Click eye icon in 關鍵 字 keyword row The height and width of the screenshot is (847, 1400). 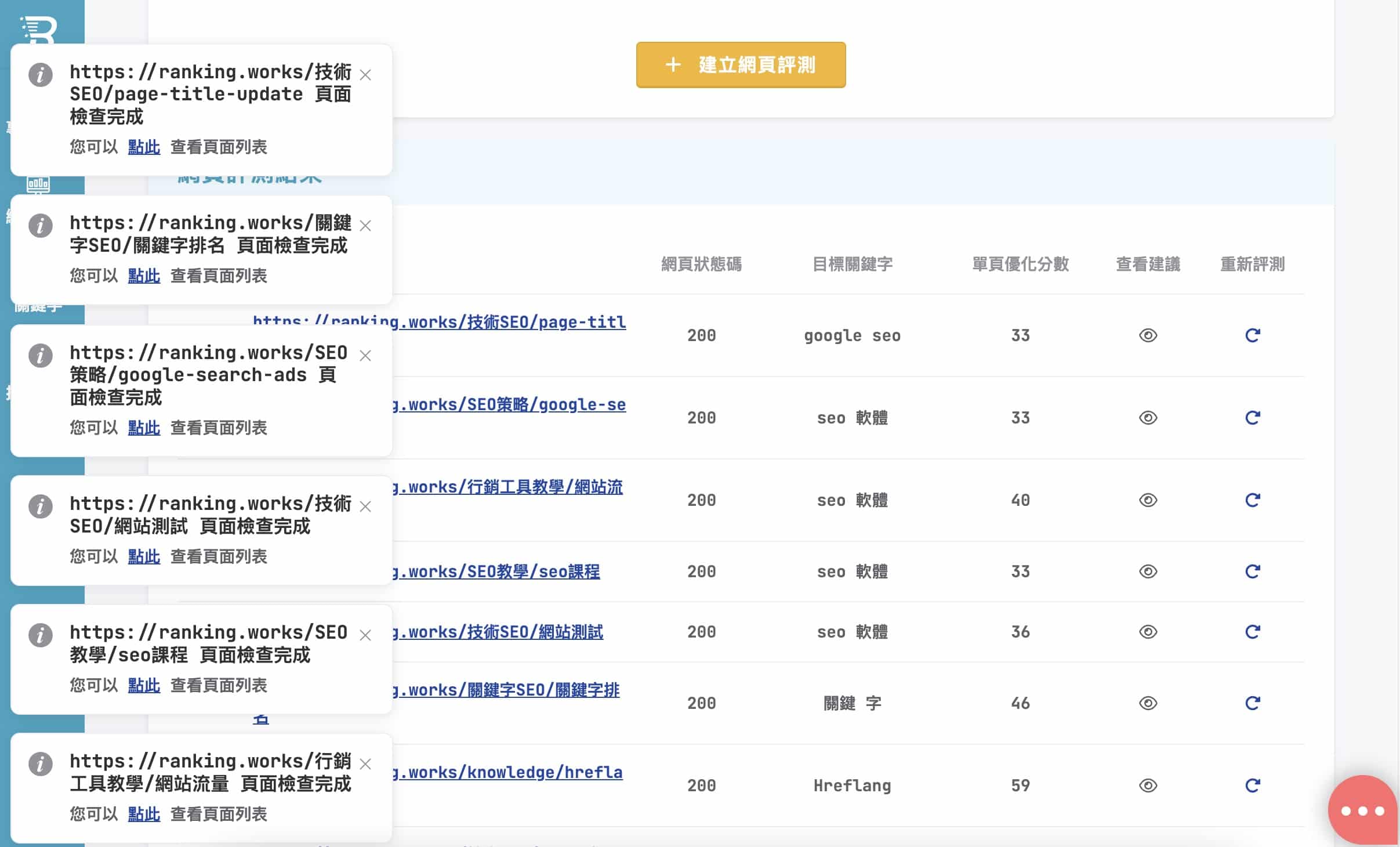coord(1148,703)
